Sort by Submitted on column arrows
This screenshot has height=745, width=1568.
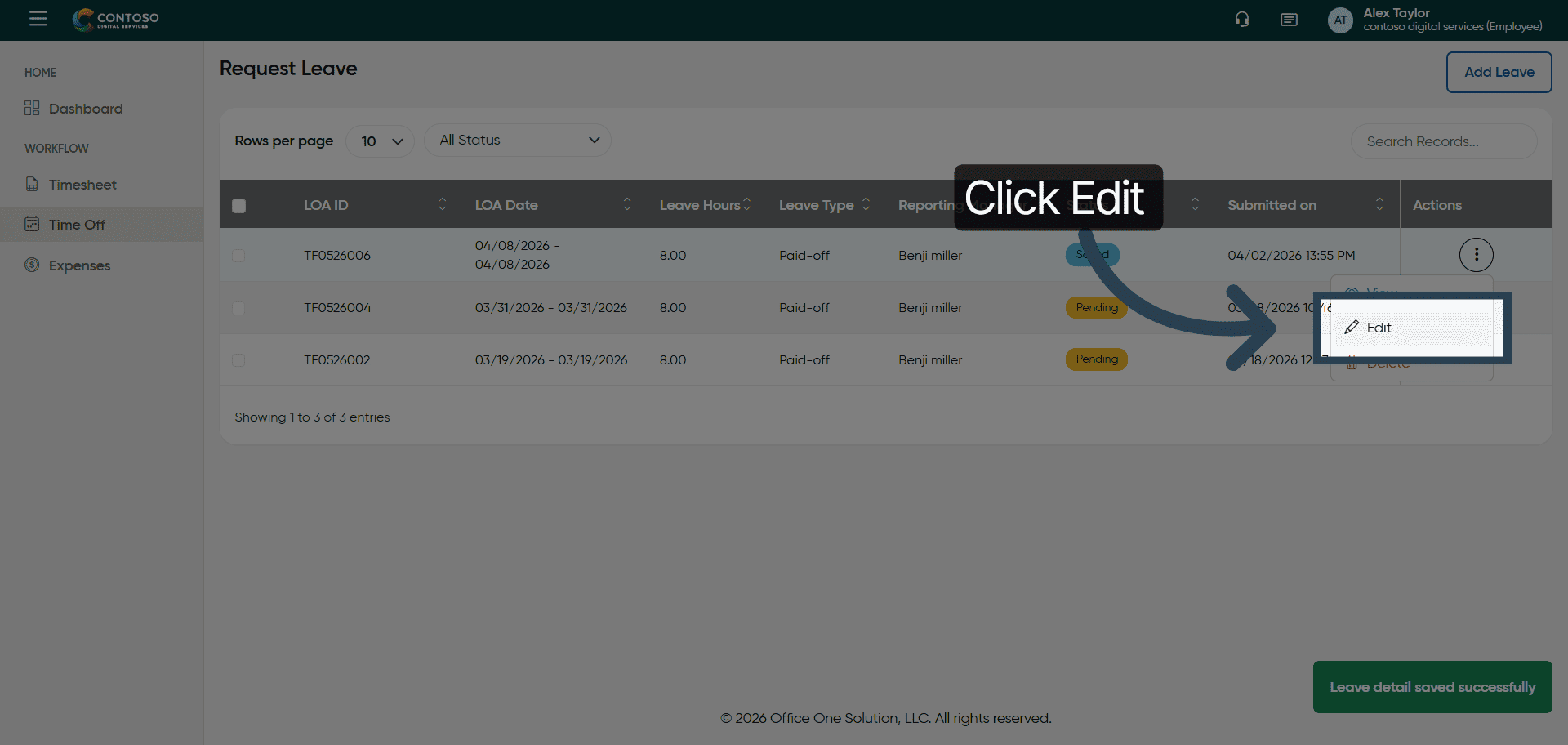click(1379, 204)
